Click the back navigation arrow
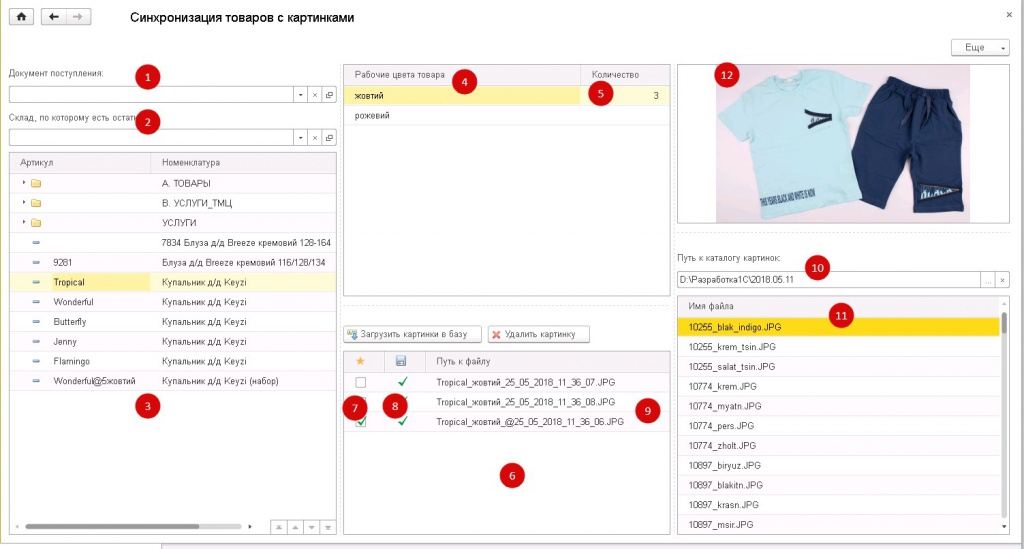1024x549 pixels. (54, 17)
